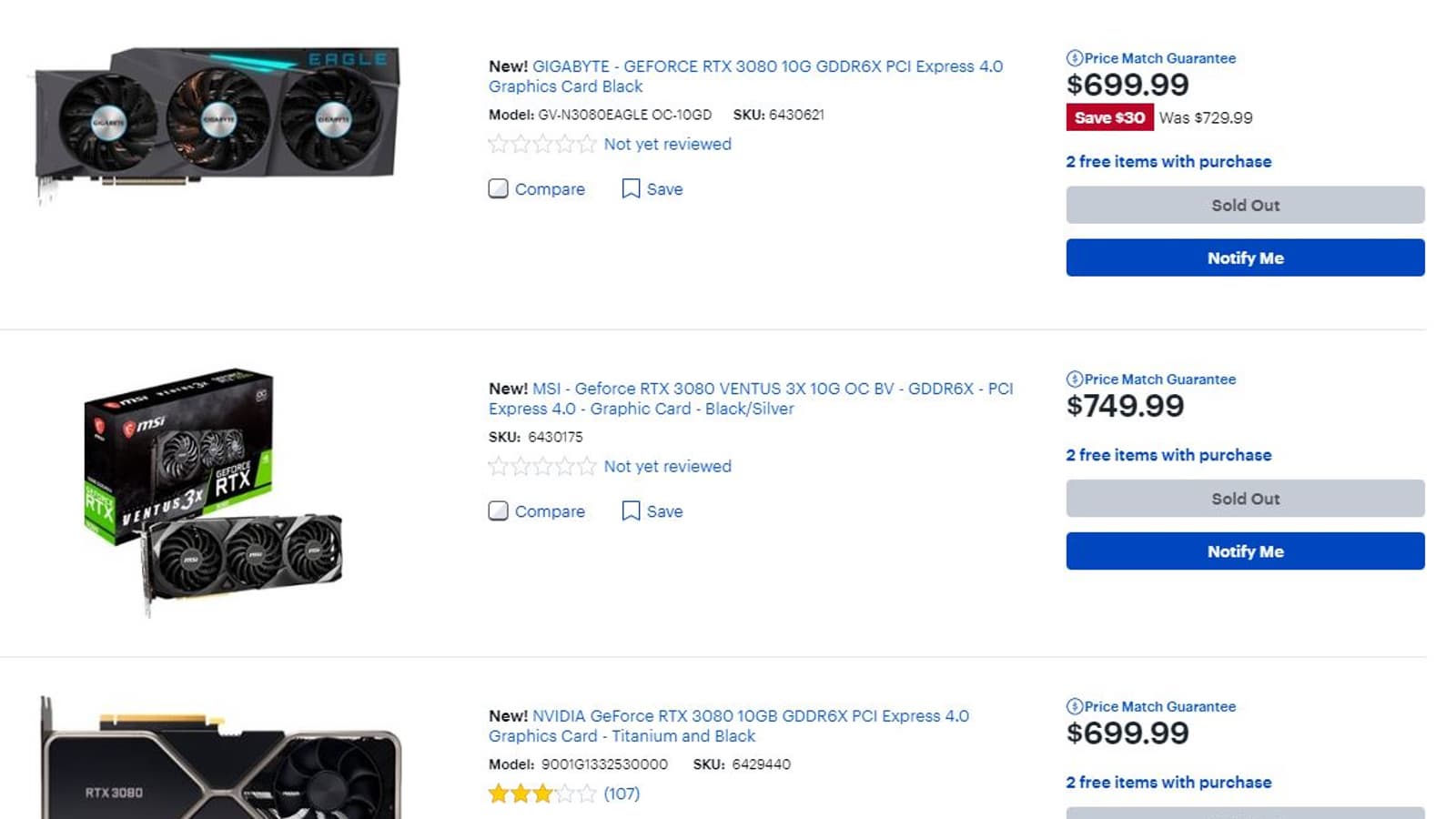Tick the Compare checkbox for MSI Ventus 3X

pyautogui.click(x=499, y=511)
